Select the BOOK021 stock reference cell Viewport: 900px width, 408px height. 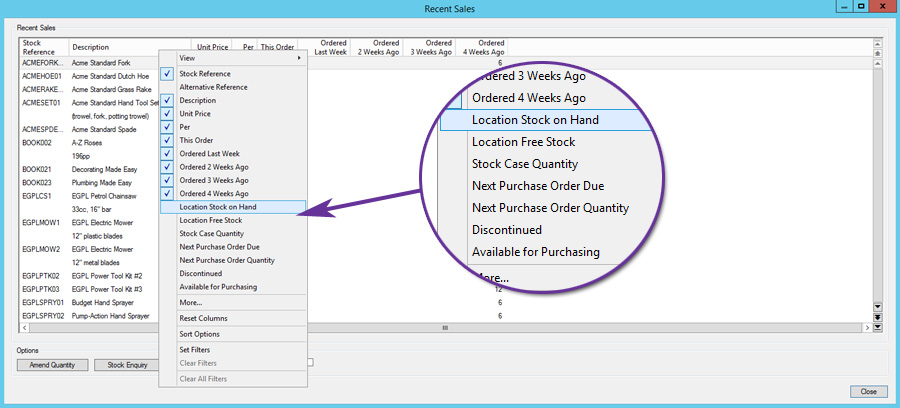point(37,169)
